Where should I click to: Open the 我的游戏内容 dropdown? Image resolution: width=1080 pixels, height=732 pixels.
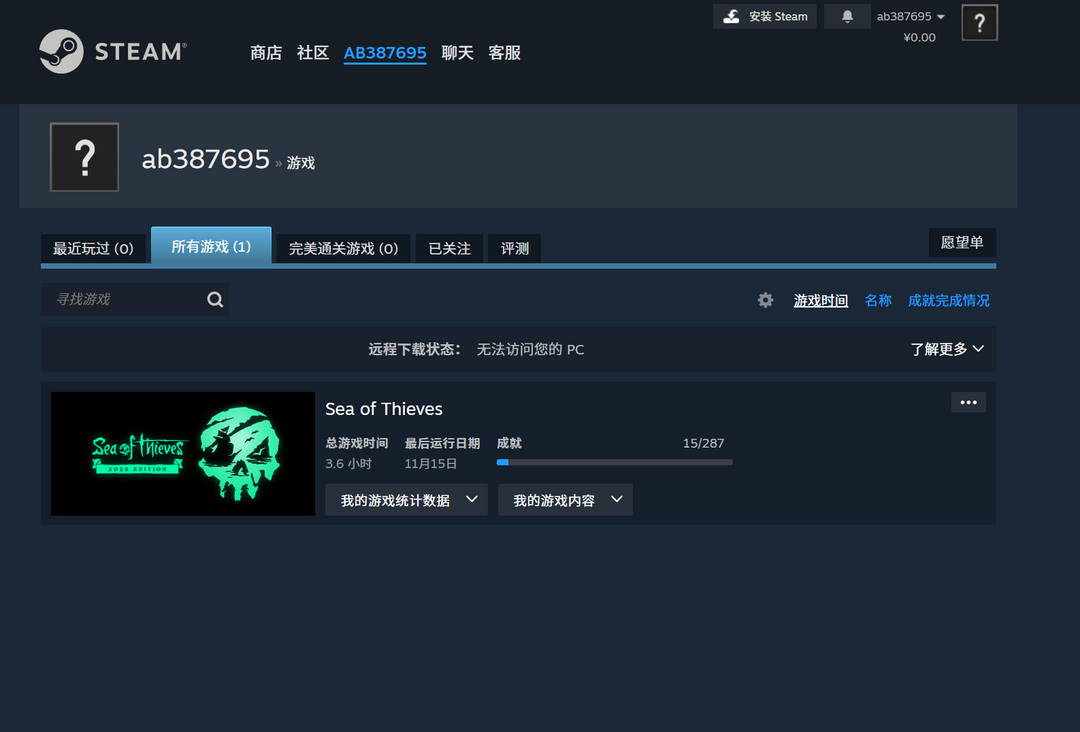pyautogui.click(x=565, y=499)
